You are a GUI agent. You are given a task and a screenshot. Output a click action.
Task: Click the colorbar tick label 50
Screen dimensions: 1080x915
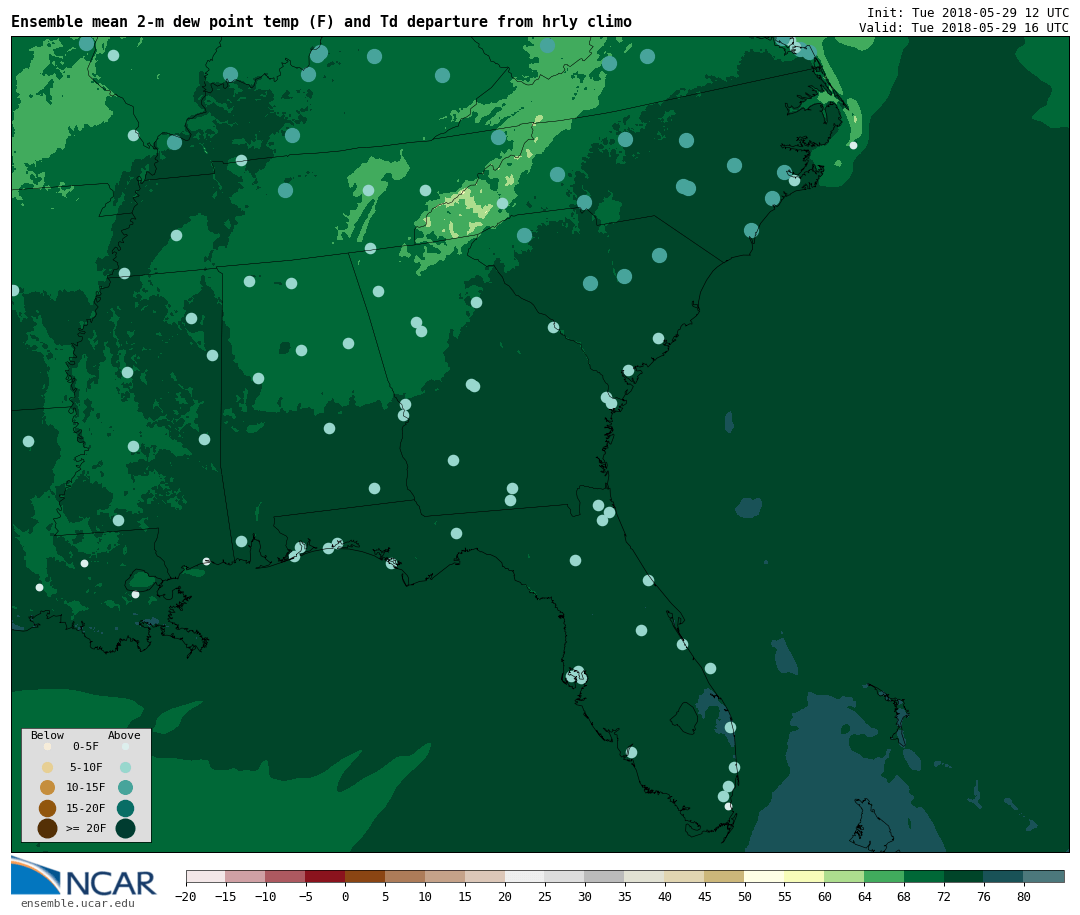[745, 896]
